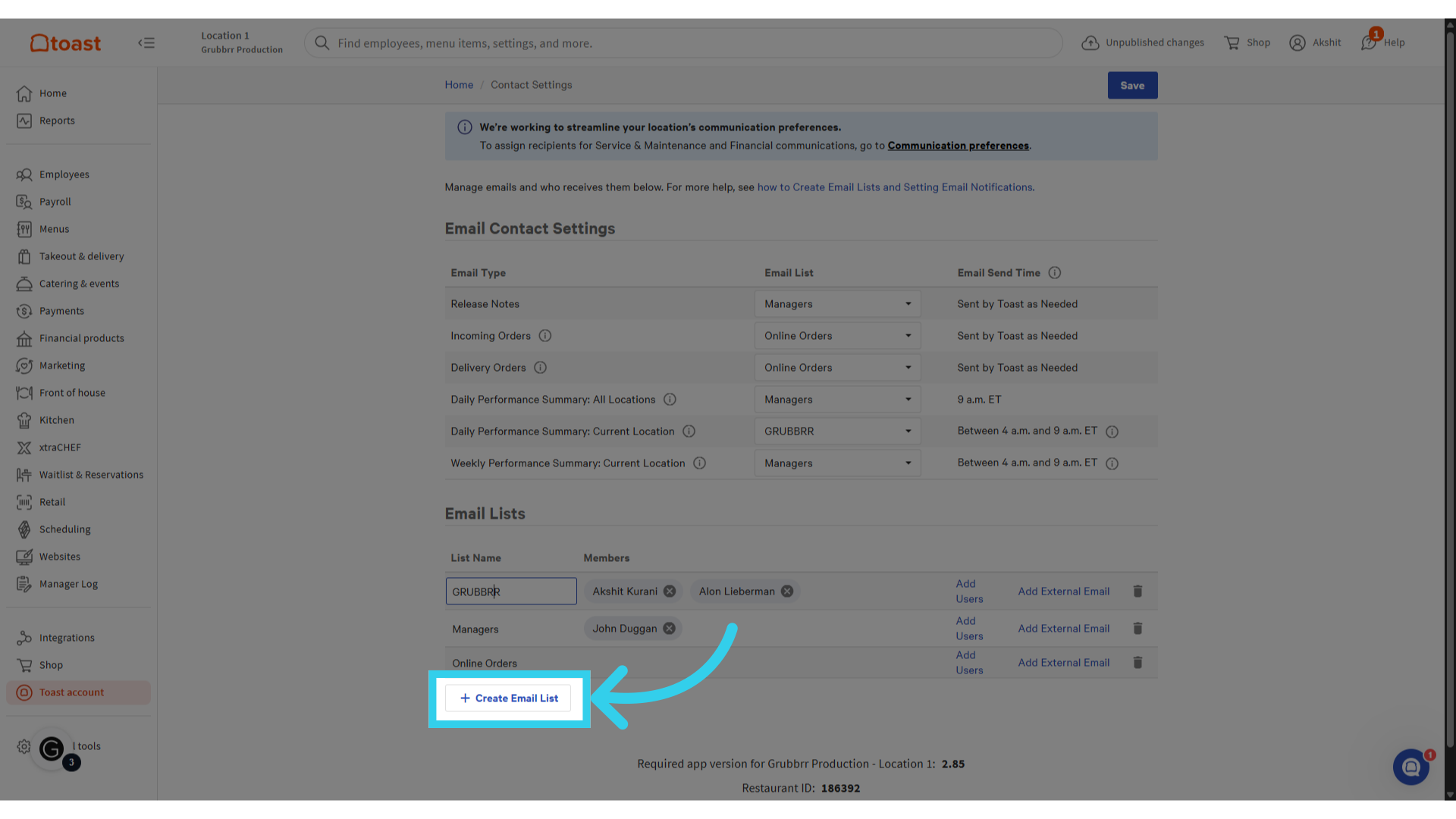1456x819 pixels.
Task: Click the Manager Log icon
Action: pos(24,584)
